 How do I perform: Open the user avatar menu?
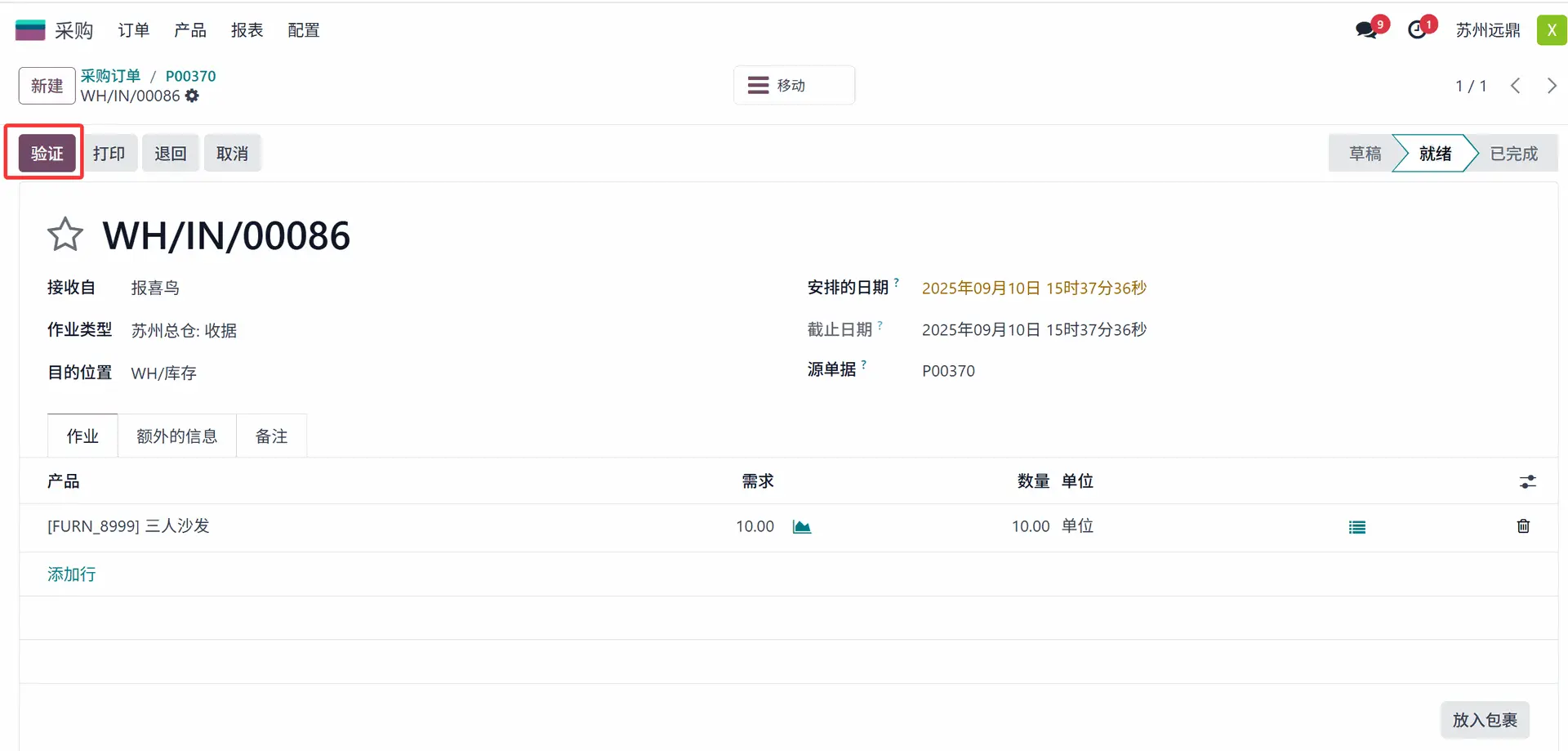coord(1551,30)
